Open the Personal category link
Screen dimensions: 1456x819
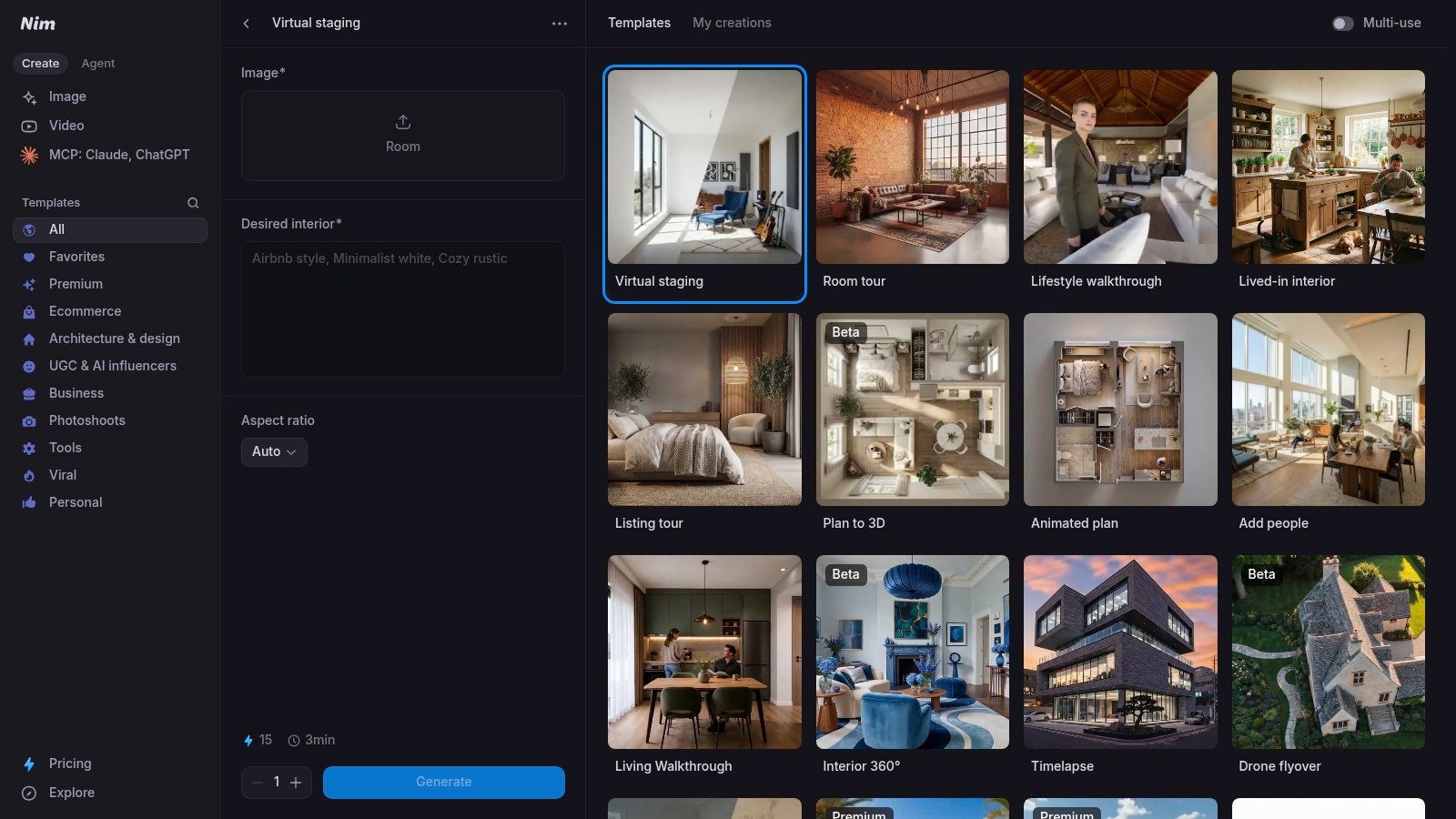tap(110, 503)
